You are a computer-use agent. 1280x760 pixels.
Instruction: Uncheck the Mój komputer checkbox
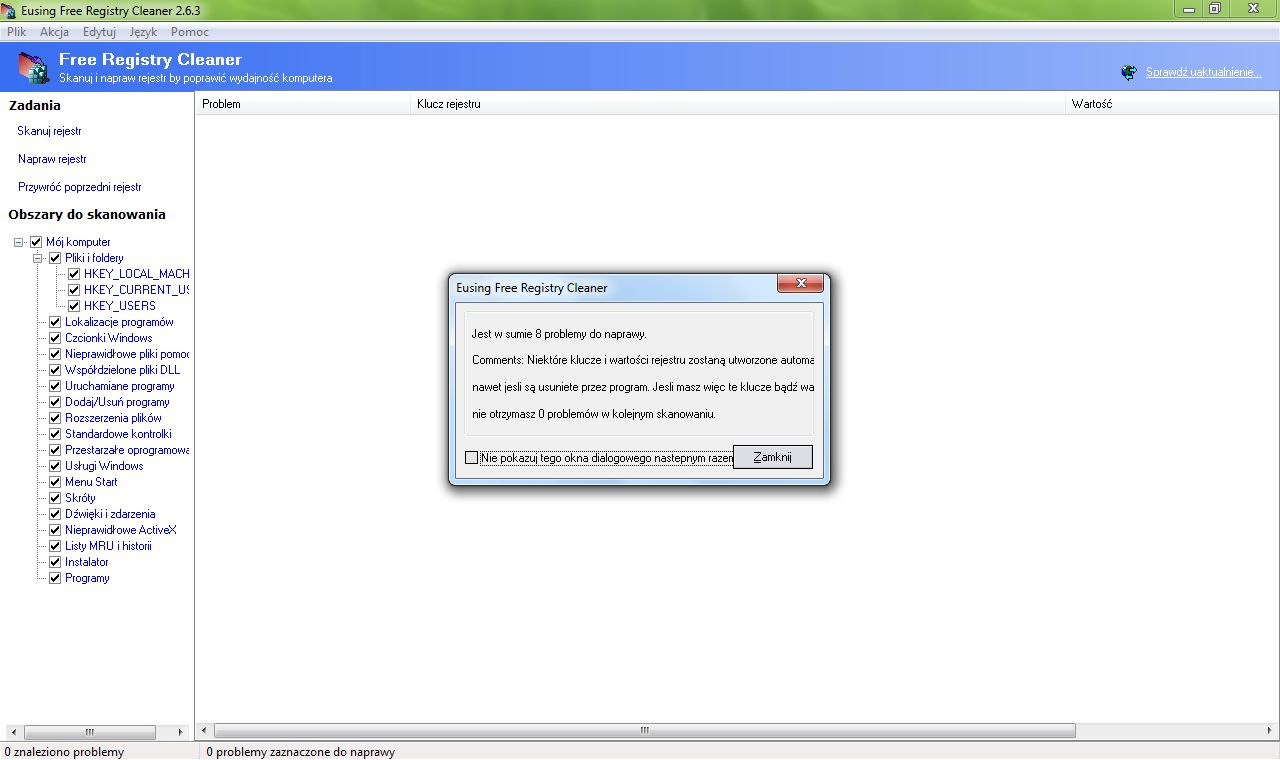click(36, 242)
